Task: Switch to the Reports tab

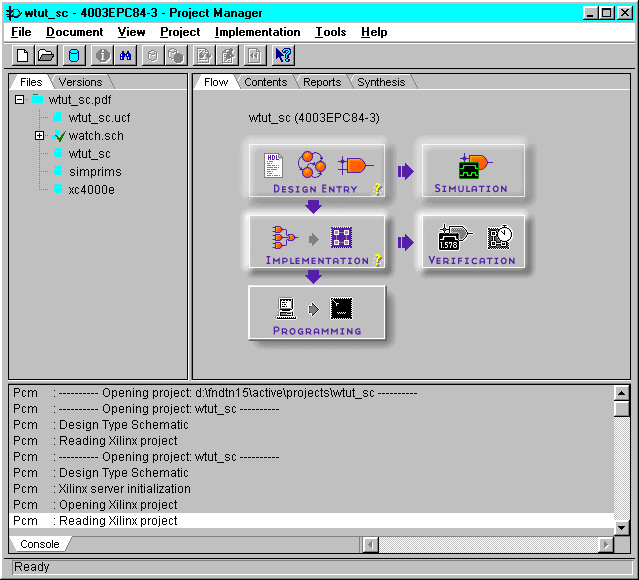Action: pos(322,82)
